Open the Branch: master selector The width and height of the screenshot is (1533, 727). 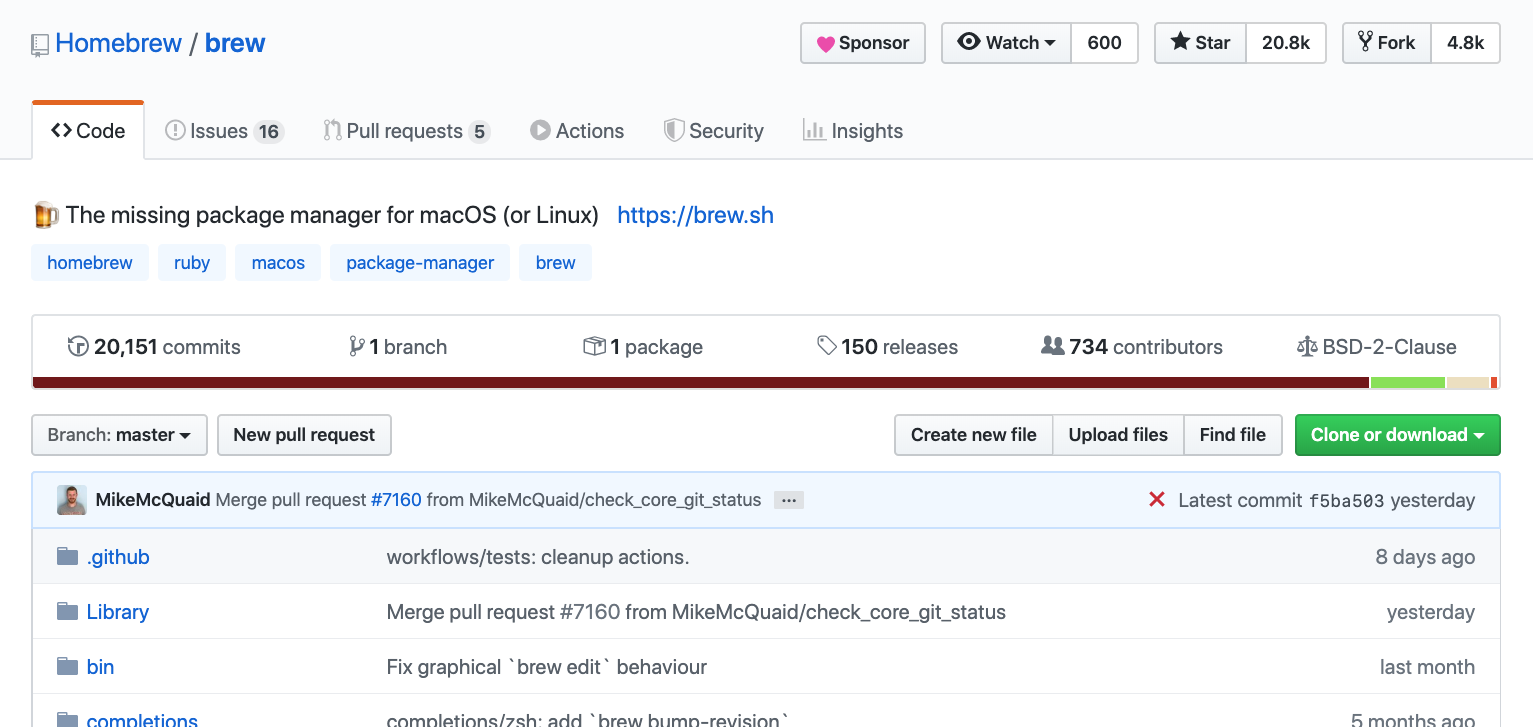tap(118, 435)
